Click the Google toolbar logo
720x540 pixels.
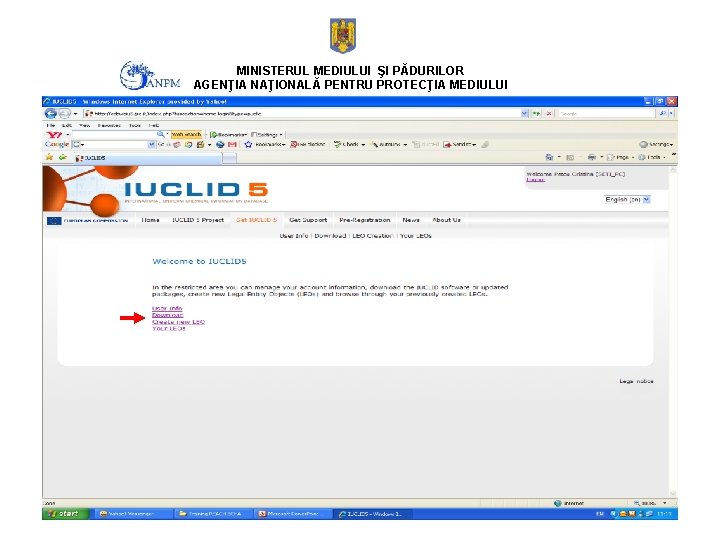57,144
